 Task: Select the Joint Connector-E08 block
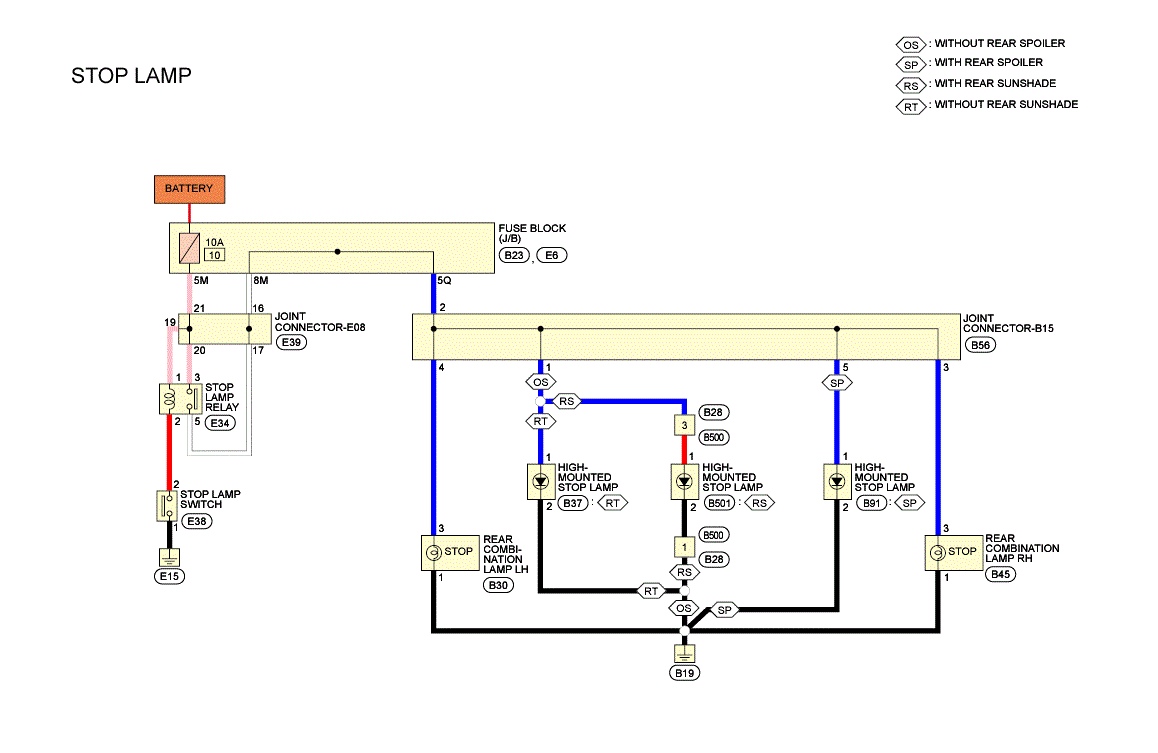click(x=225, y=329)
